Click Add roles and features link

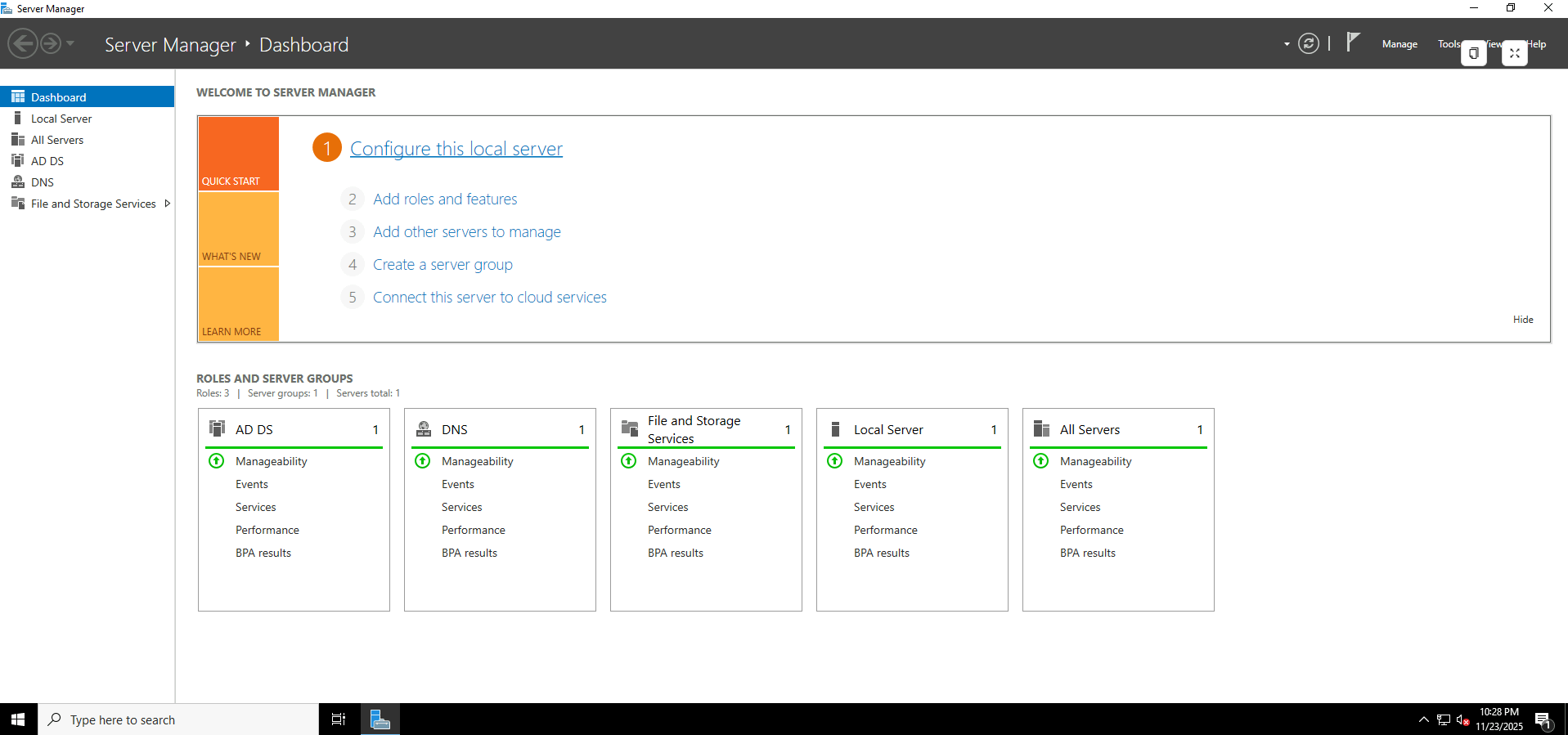[x=445, y=199]
